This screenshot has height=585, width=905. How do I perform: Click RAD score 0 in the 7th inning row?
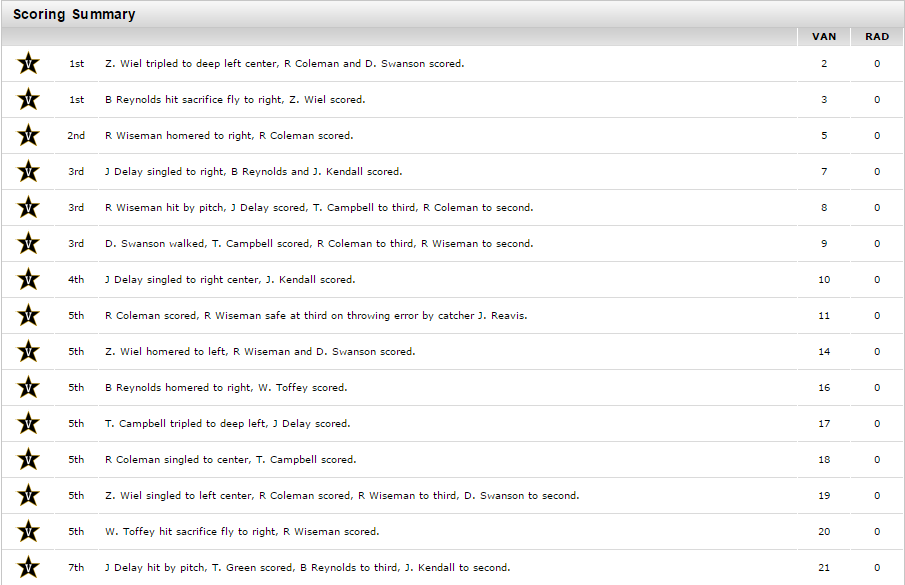point(877,567)
